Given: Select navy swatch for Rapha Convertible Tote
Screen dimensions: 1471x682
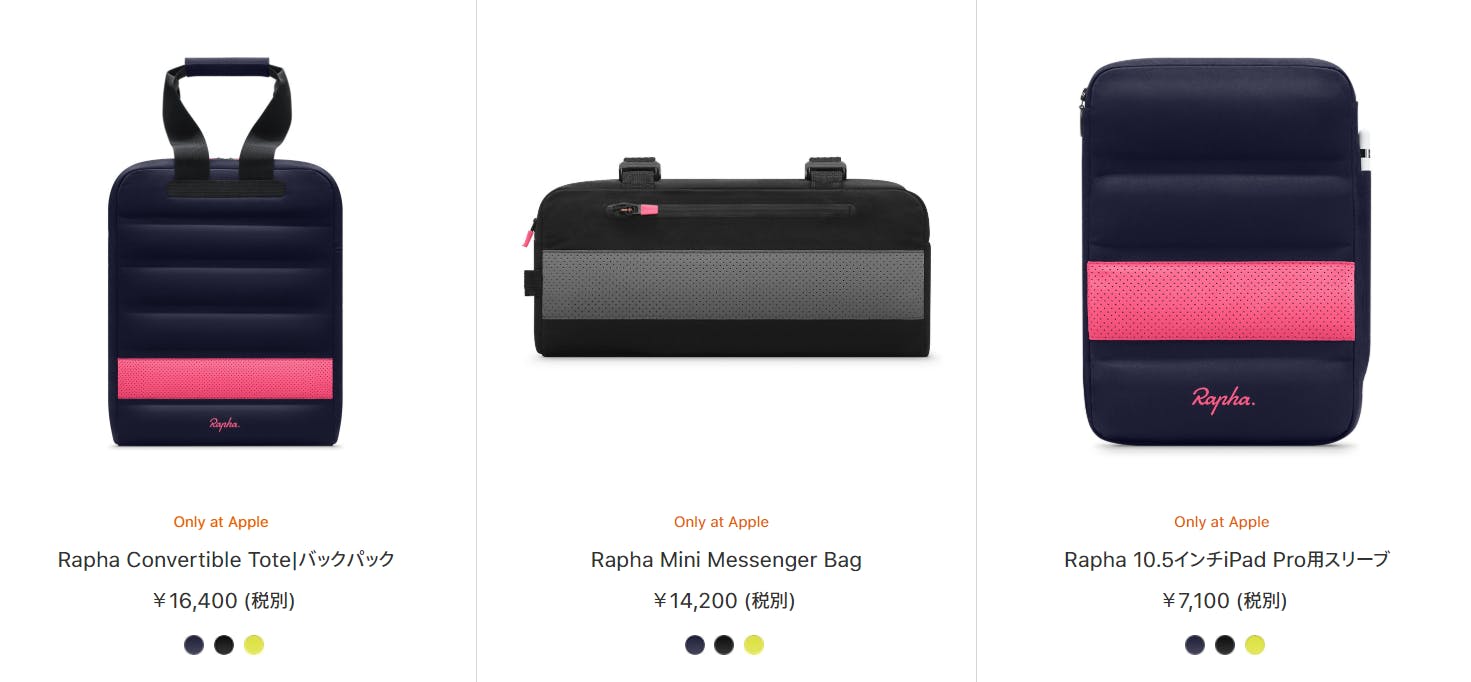Looking at the screenshot, I should 194,645.
